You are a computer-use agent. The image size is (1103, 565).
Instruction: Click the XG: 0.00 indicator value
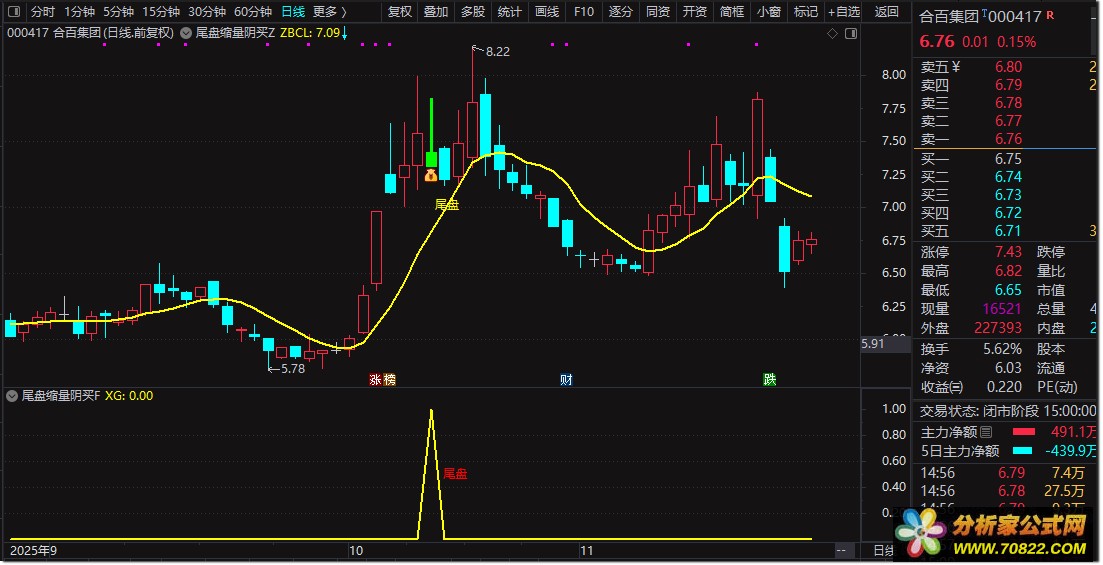pos(129,396)
